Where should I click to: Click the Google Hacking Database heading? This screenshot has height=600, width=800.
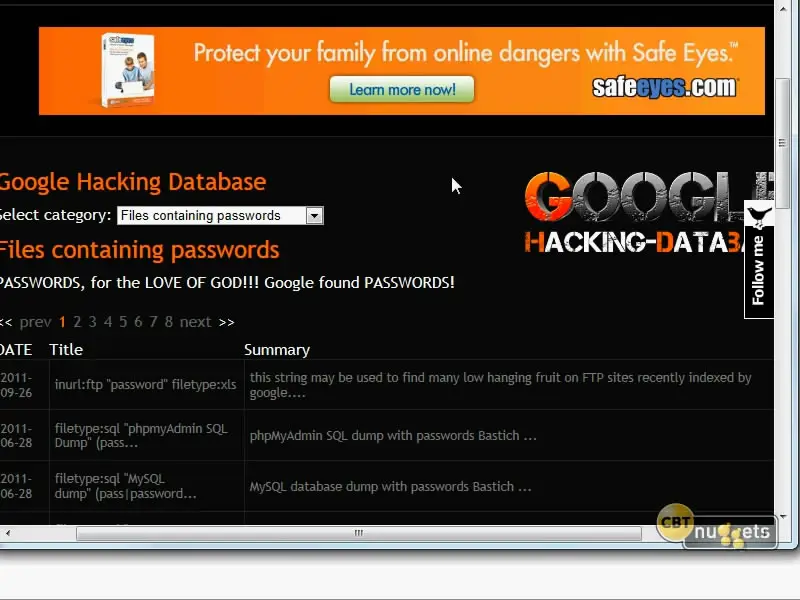(133, 182)
